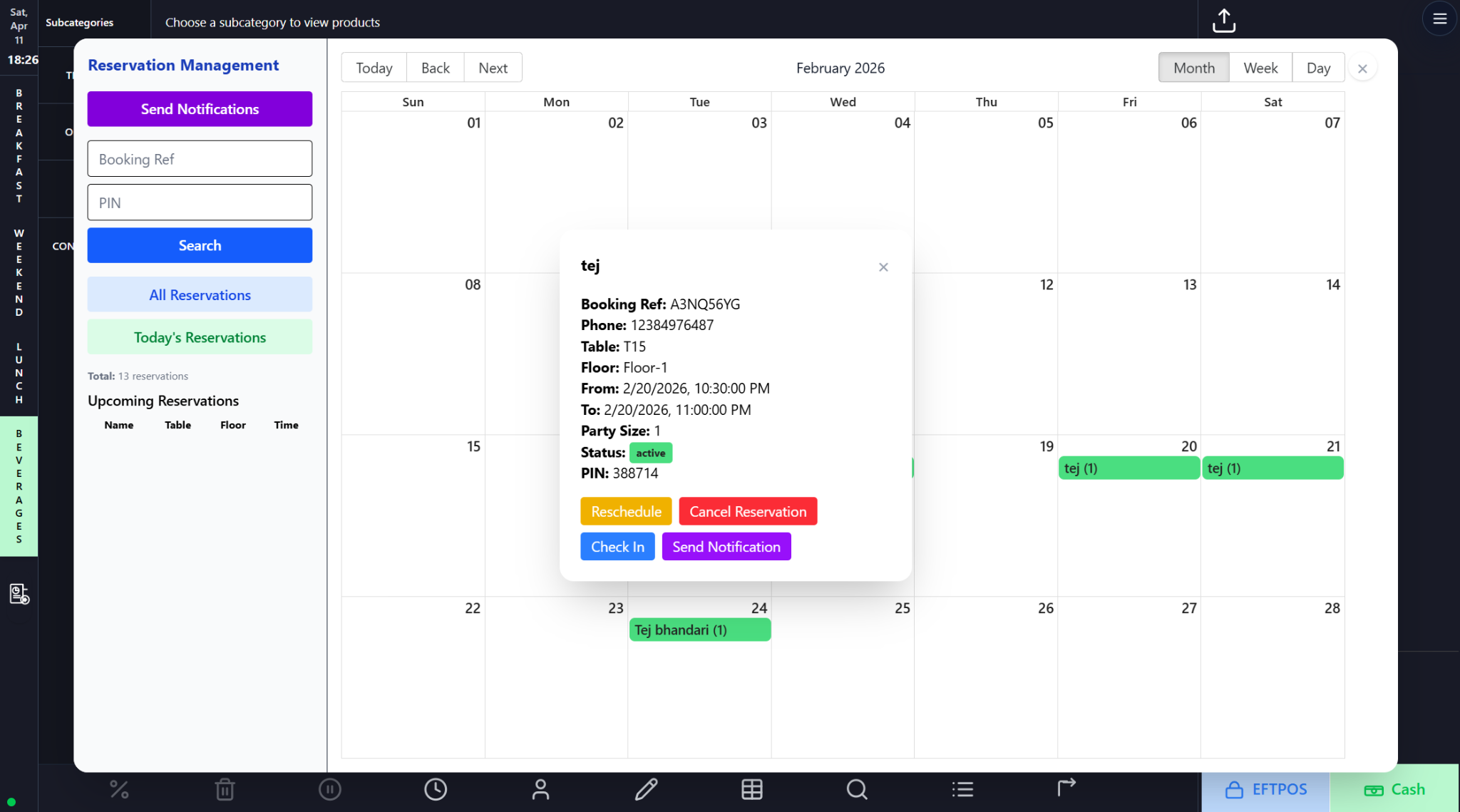The height and width of the screenshot is (812, 1460).
Task: Click the active status badge
Action: [650, 453]
